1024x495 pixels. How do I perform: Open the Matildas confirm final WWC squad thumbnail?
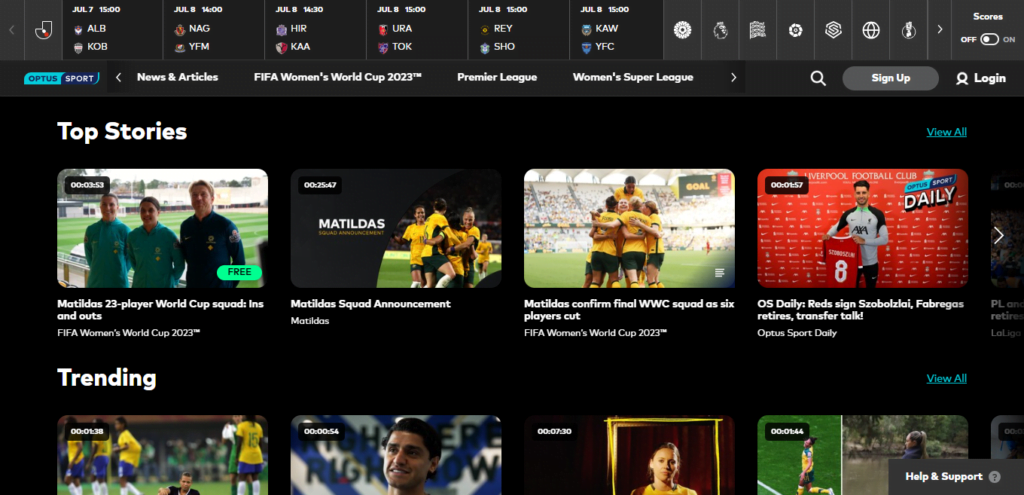tap(629, 229)
